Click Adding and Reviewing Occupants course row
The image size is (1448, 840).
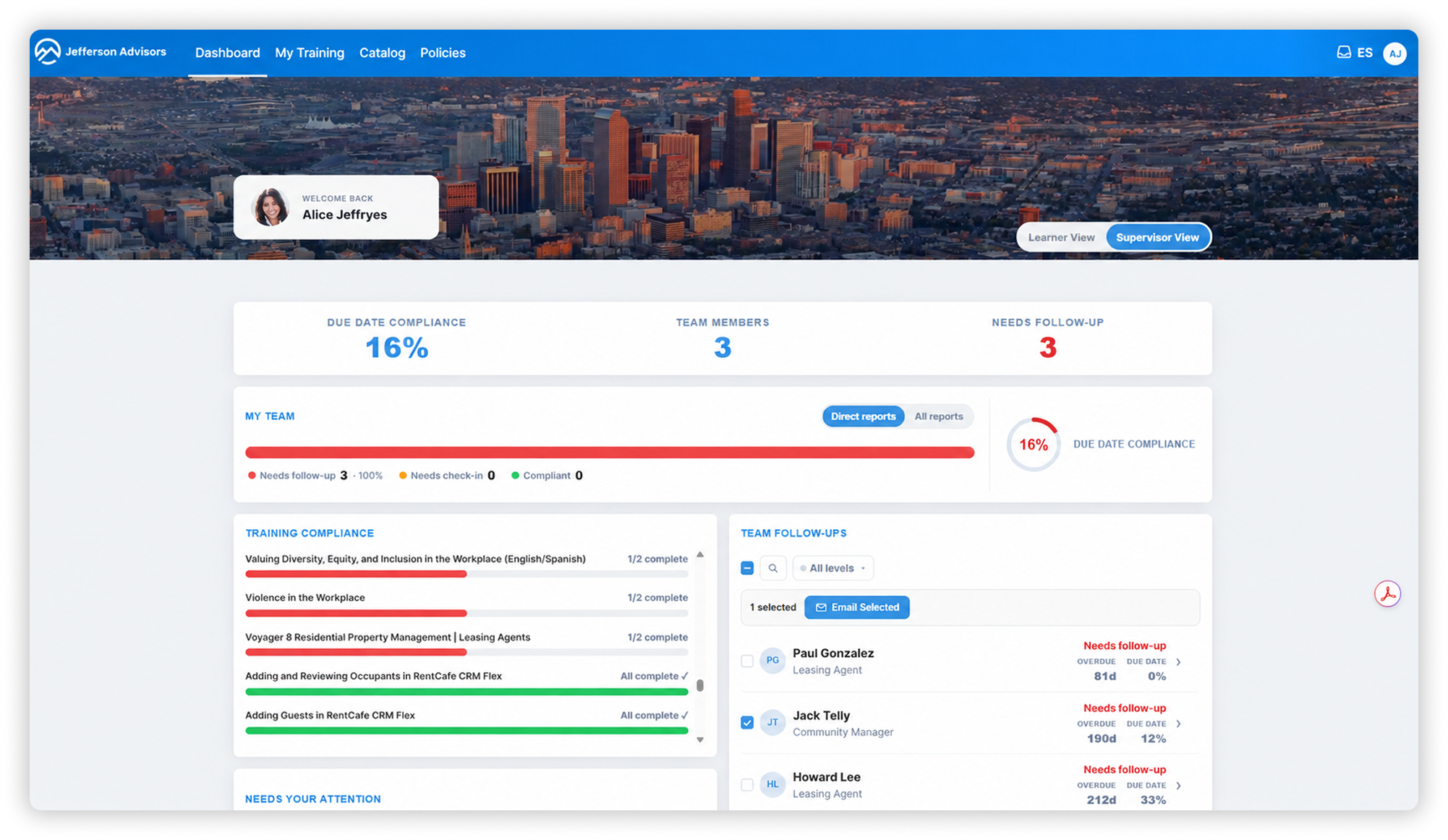coord(467,684)
